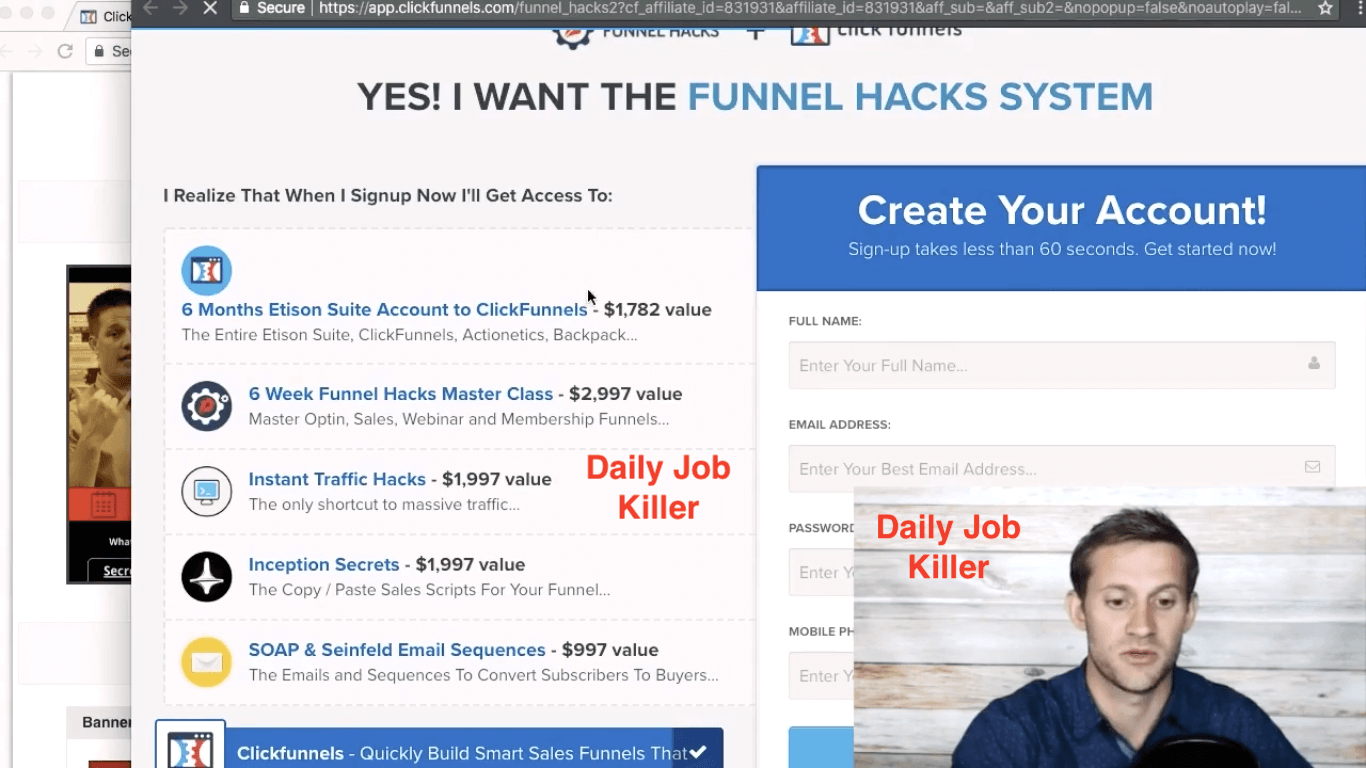Screen dimensions: 1366x768
Task: Click the Funnel Hacks Master Class gear icon
Action: click(207, 406)
